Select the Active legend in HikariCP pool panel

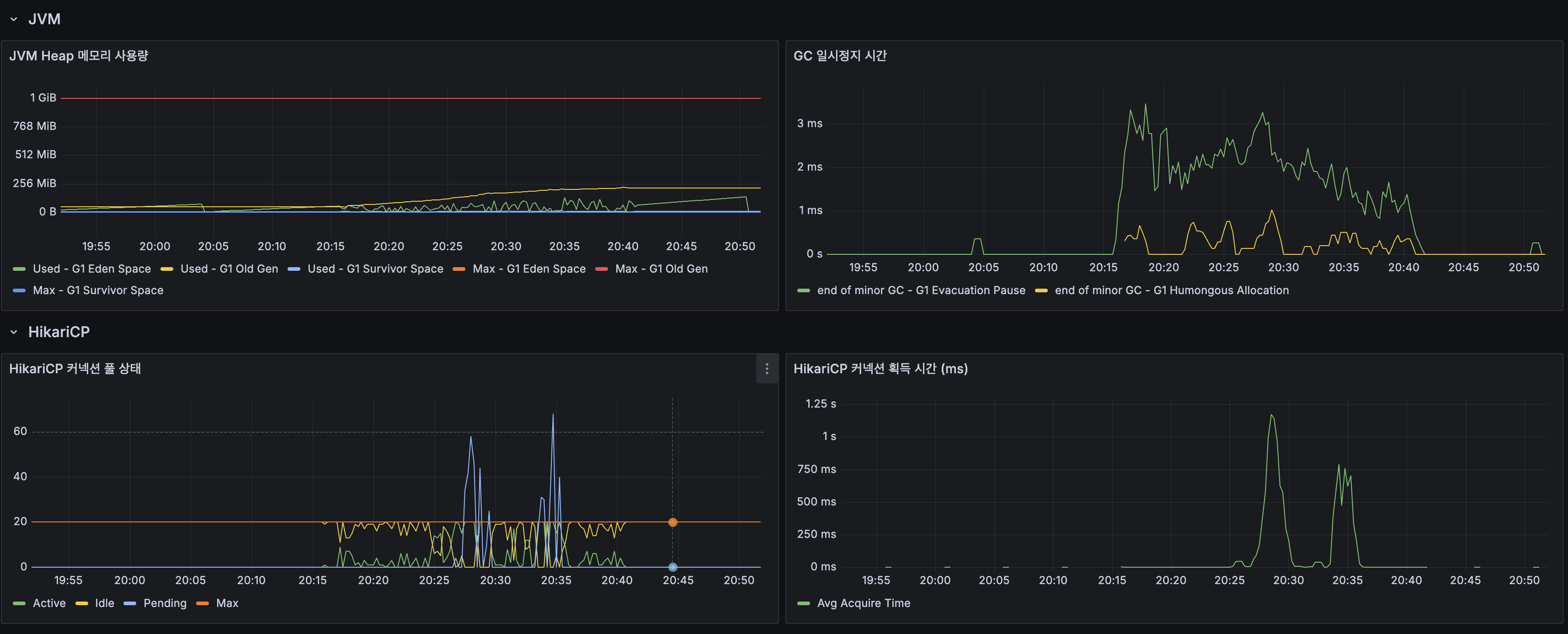49,603
